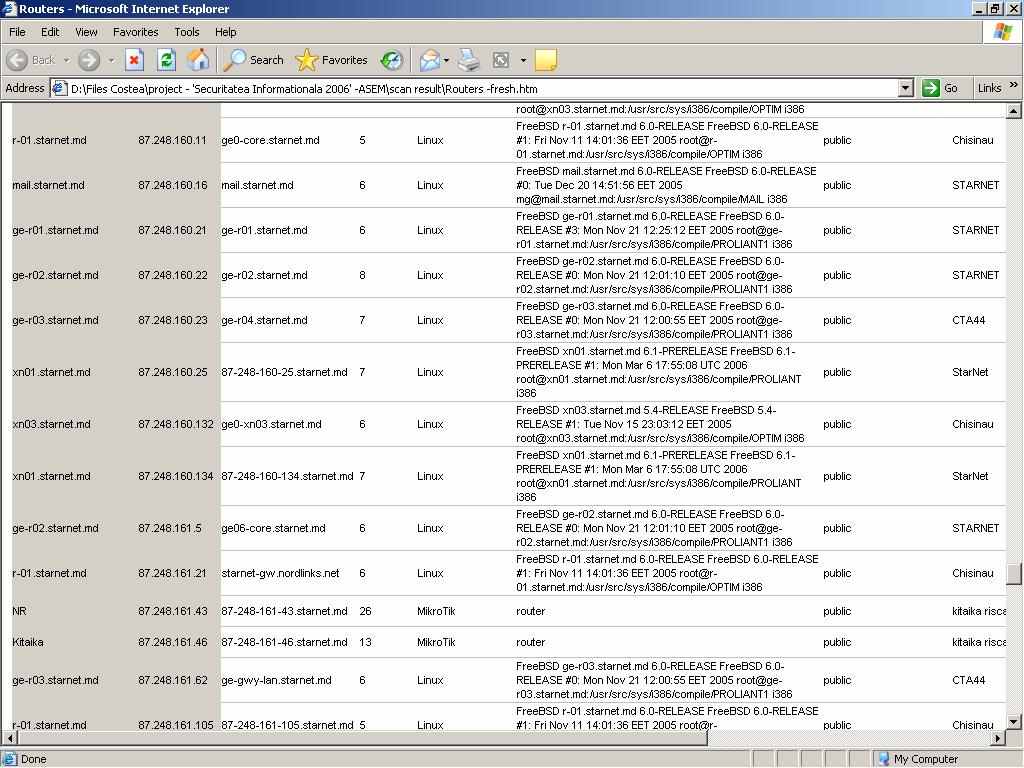Click the starnet-gw.nordlinks.net hostname
Viewport: 1024px width, 768px height.
[x=281, y=573]
